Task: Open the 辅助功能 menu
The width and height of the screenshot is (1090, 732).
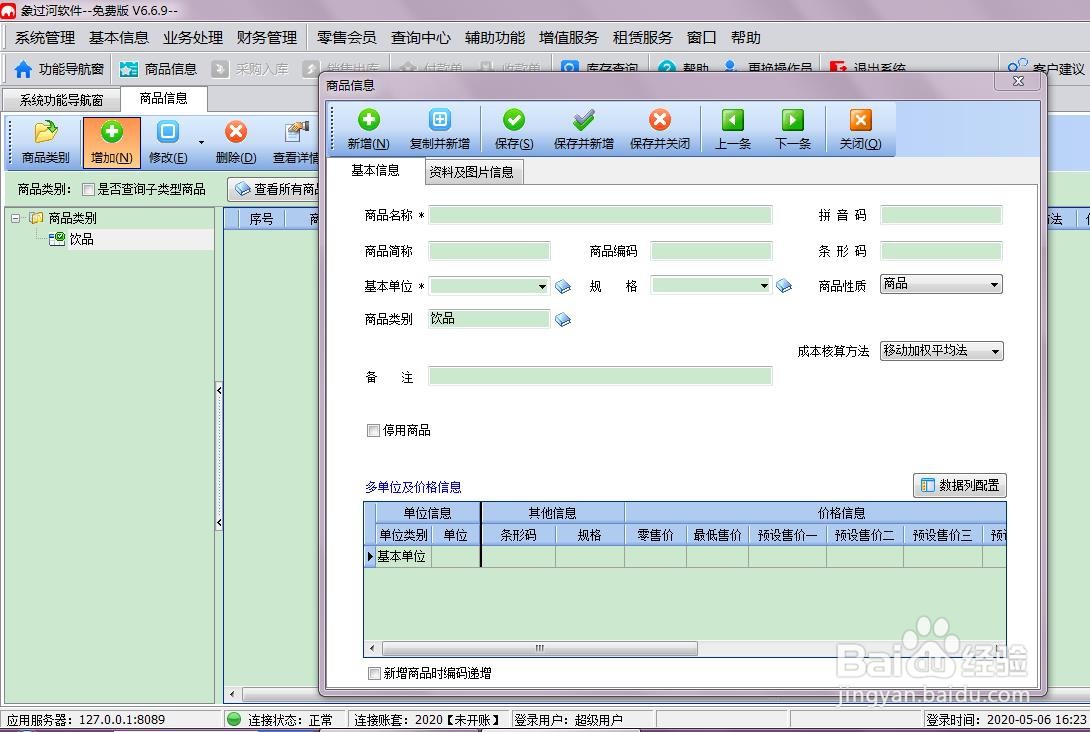Action: [x=494, y=38]
